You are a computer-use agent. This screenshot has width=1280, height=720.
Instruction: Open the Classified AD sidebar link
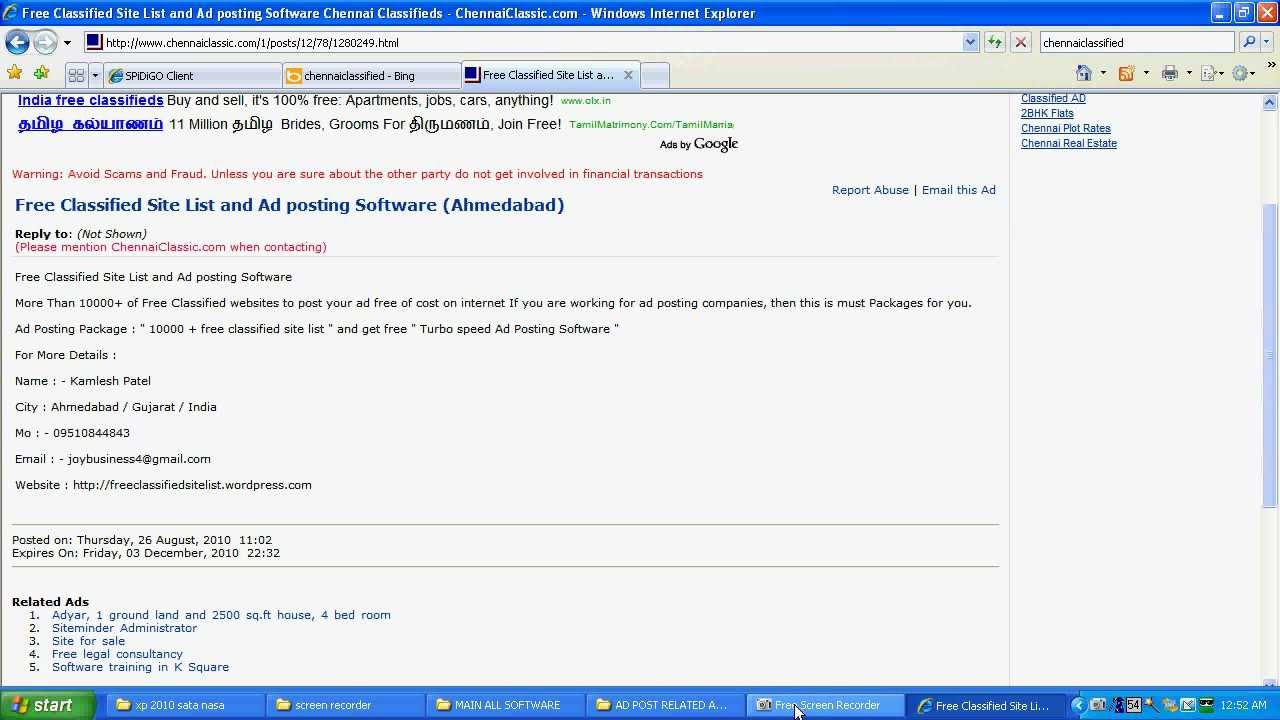tap(1053, 98)
